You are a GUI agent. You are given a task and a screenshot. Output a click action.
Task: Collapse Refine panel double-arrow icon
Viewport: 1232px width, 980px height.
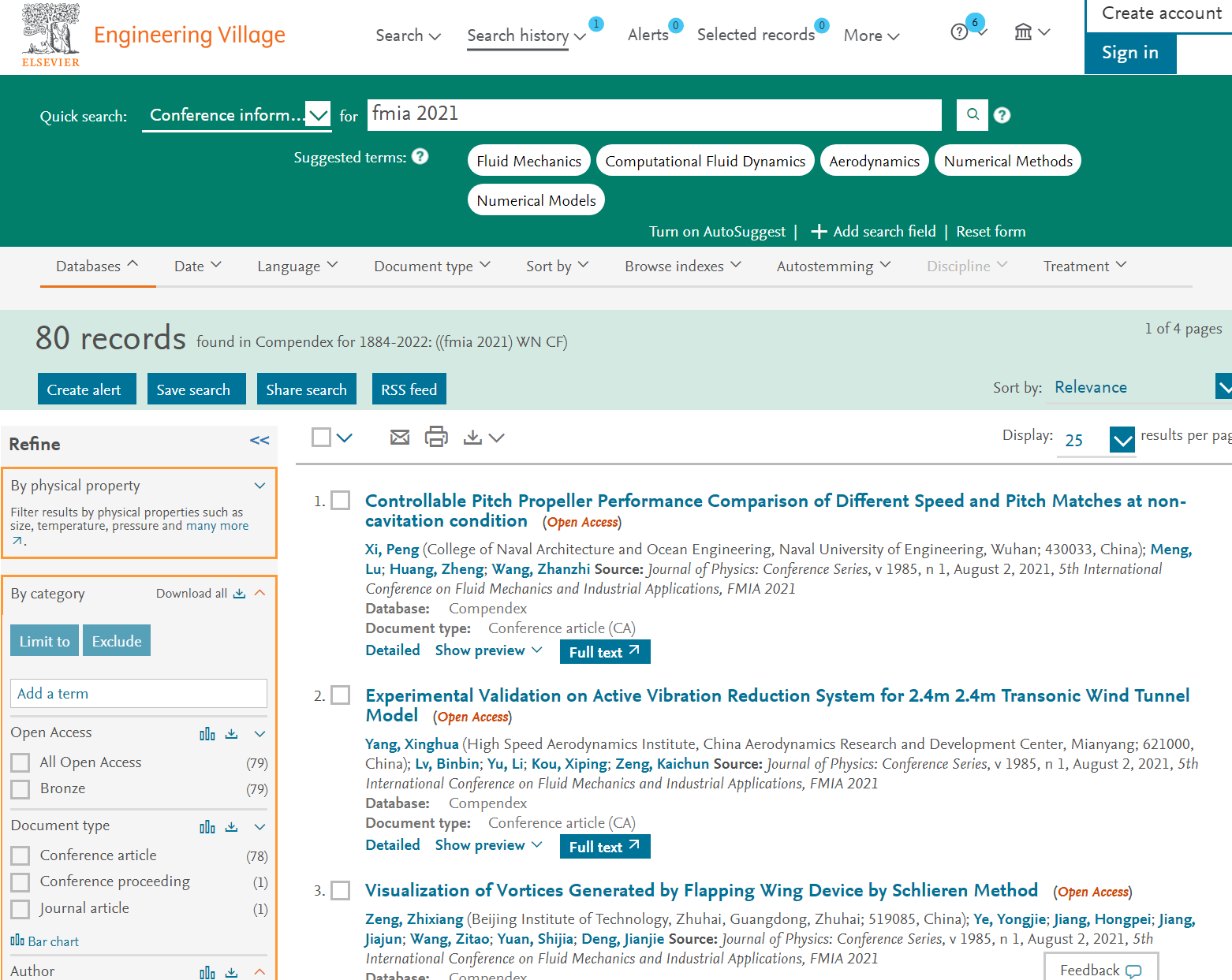tap(259, 441)
